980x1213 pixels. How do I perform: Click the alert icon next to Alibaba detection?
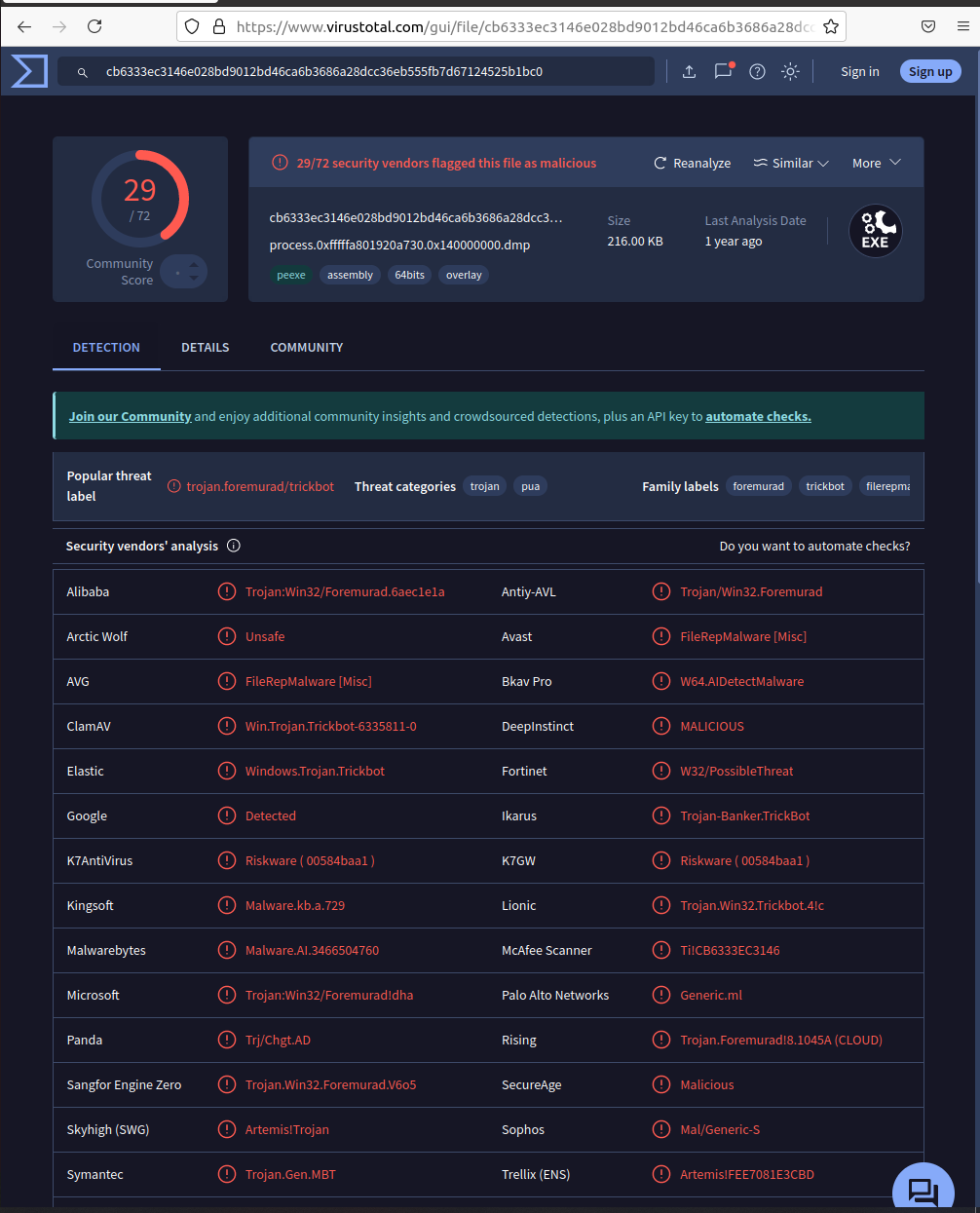pyautogui.click(x=227, y=591)
